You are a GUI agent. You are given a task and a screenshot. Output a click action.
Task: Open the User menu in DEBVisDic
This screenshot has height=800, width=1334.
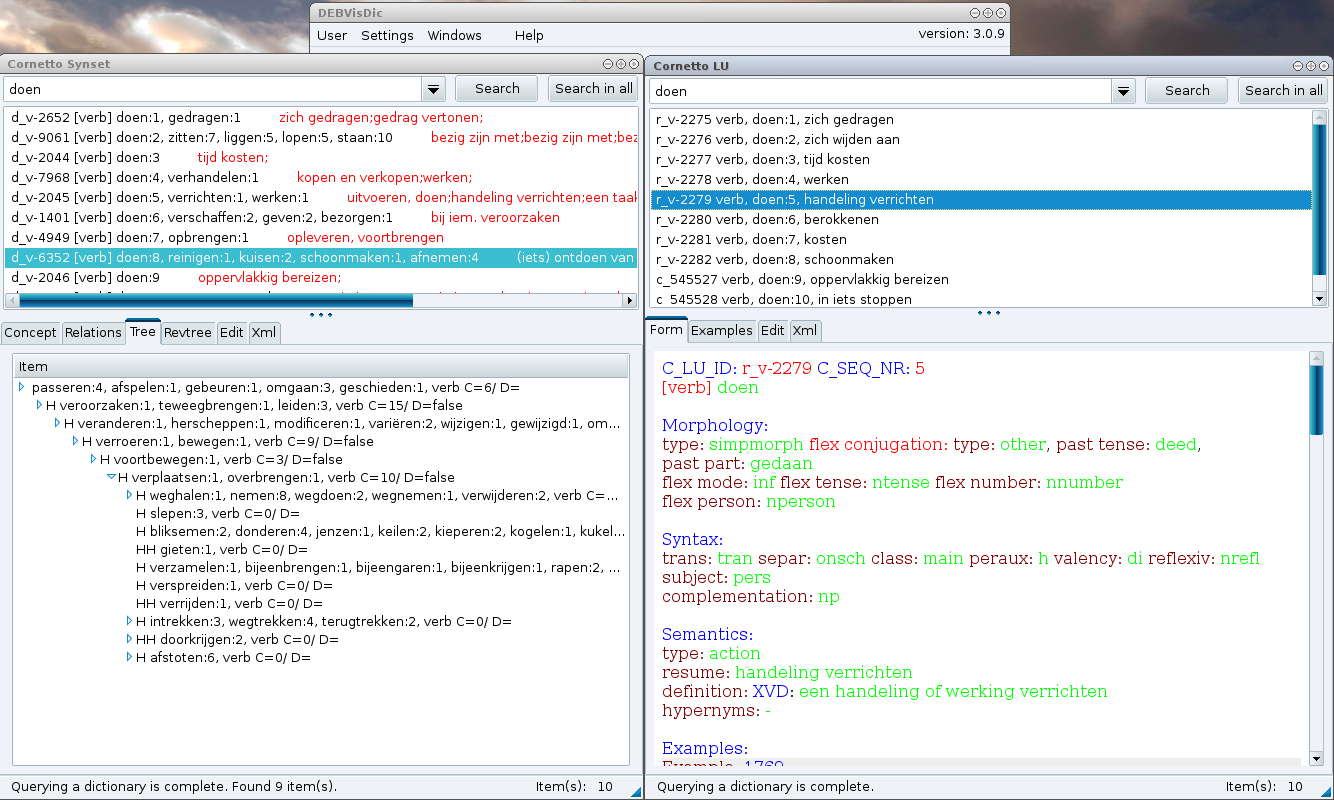pyautogui.click(x=332, y=35)
